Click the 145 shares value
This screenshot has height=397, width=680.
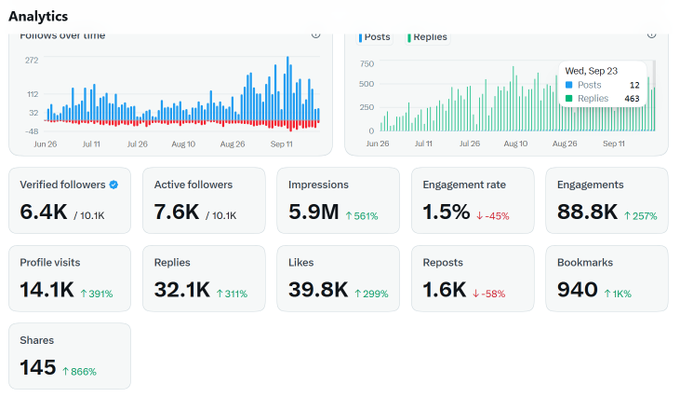pyautogui.click(x=38, y=367)
